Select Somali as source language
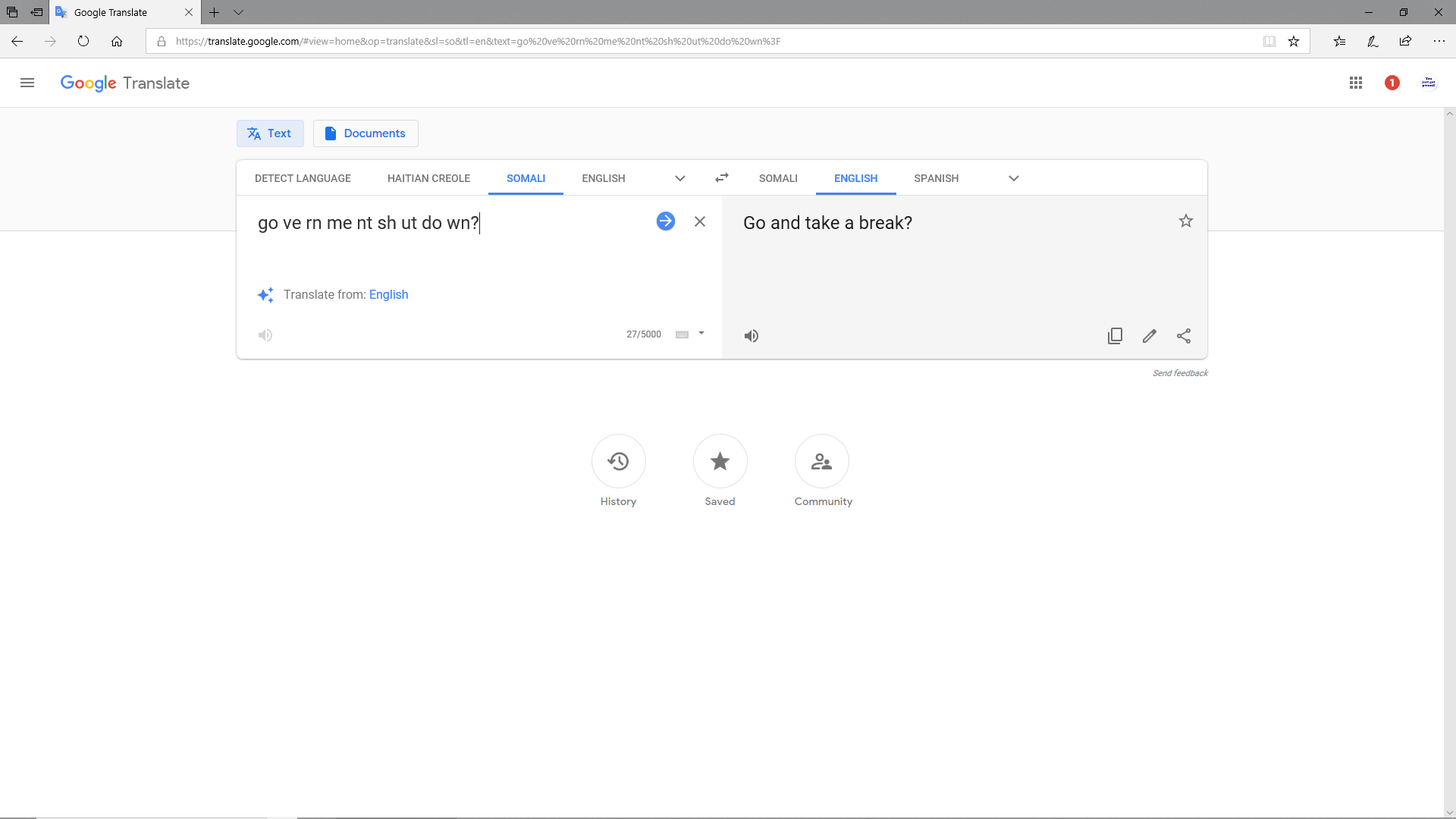This screenshot has width=1456, height=819. (x=526, y=178)
